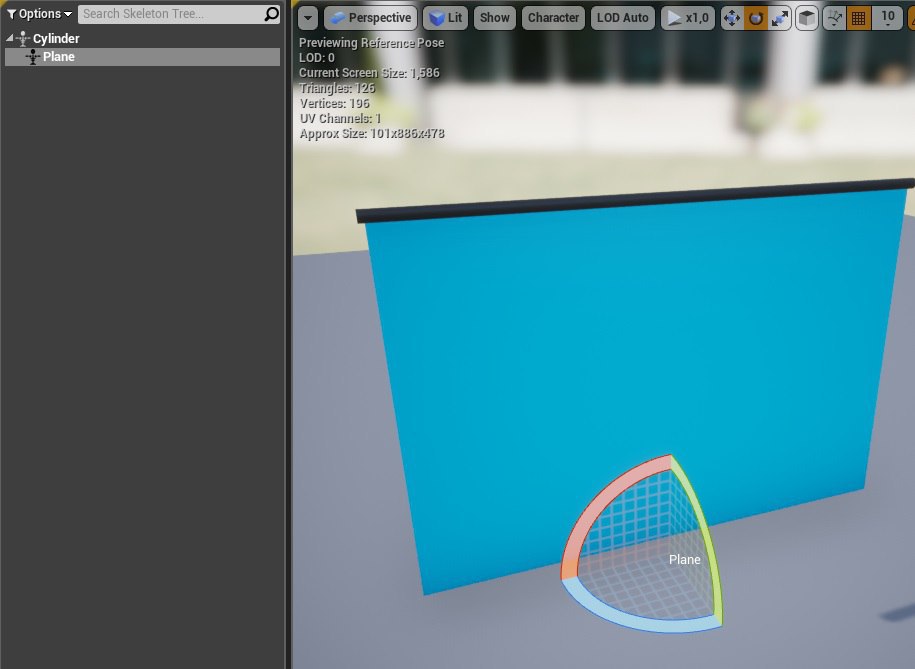Screen dimensions: 915x669
Task: Open the Lit view mode menu
Action: point(446,18)
